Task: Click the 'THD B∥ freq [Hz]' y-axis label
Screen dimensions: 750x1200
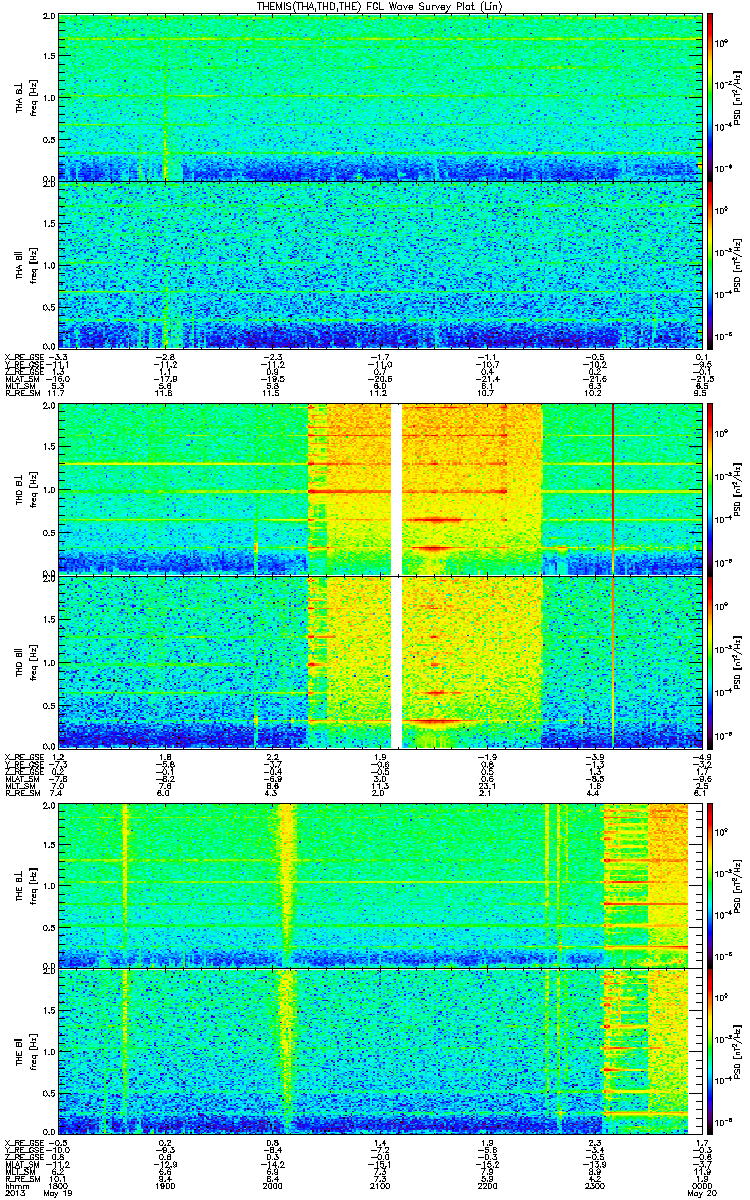Action: tap(25, 661)
